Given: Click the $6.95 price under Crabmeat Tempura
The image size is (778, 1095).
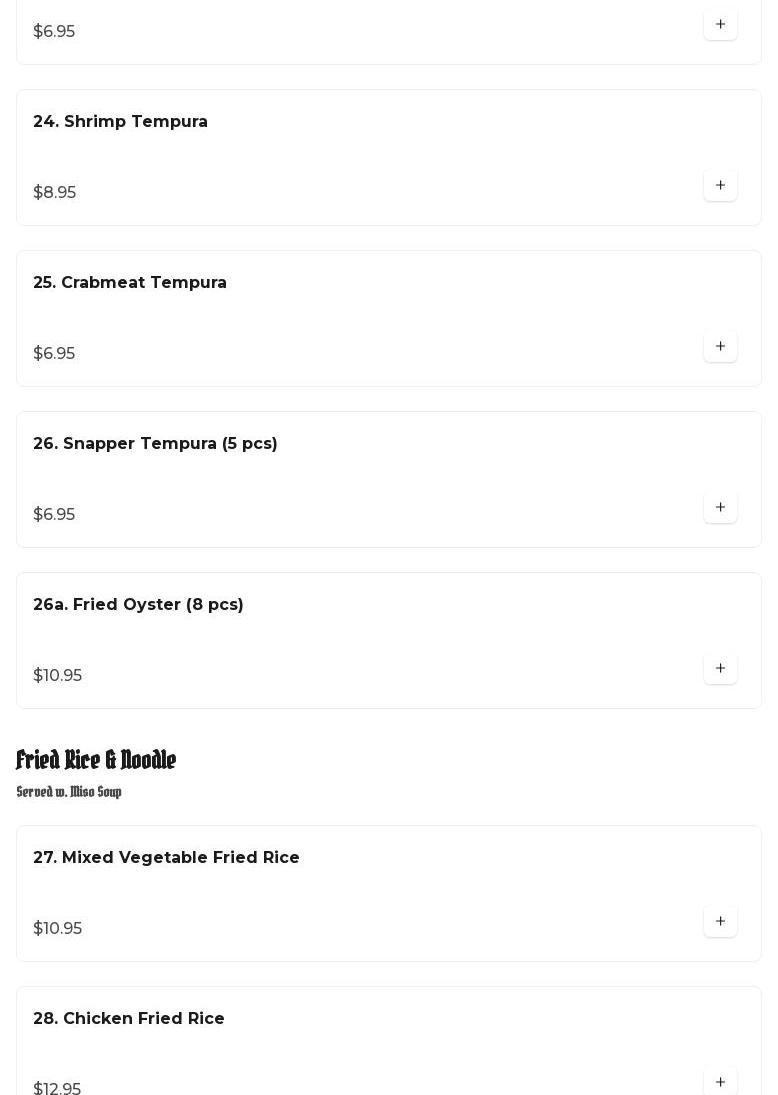Looking at the screenshot, I should pyautogui.click(x=54, y=353).
